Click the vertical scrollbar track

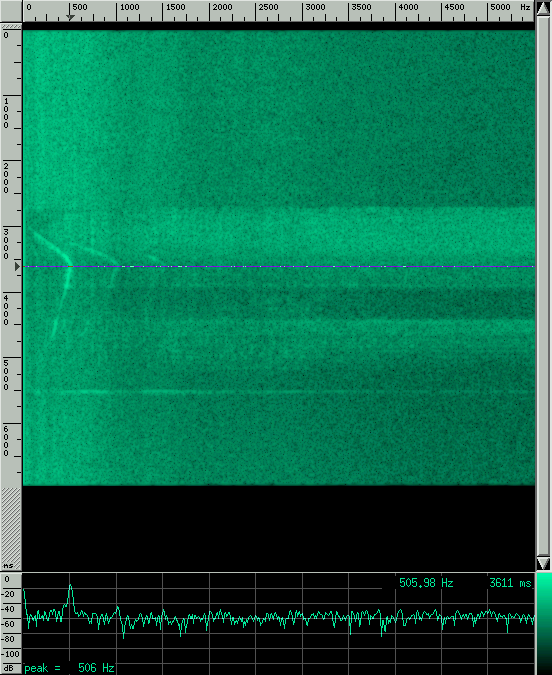[x=543, y=286]
